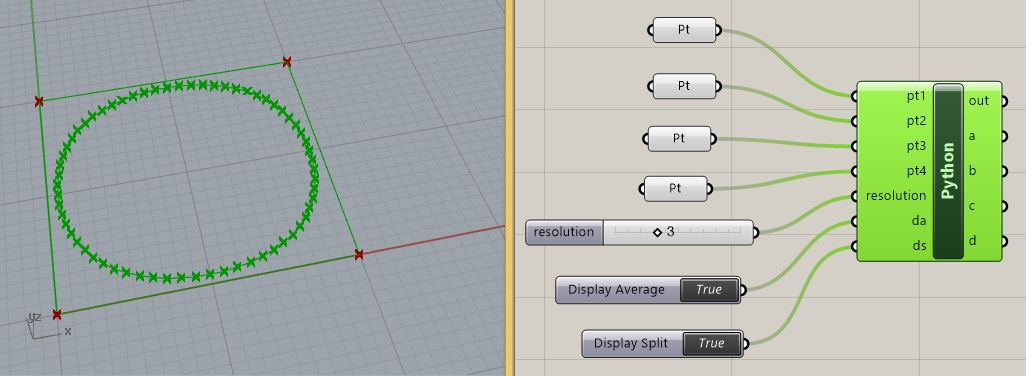Select the red corner point where the red axis line starts
The image size is (1026, 376).
coord(359,254)
